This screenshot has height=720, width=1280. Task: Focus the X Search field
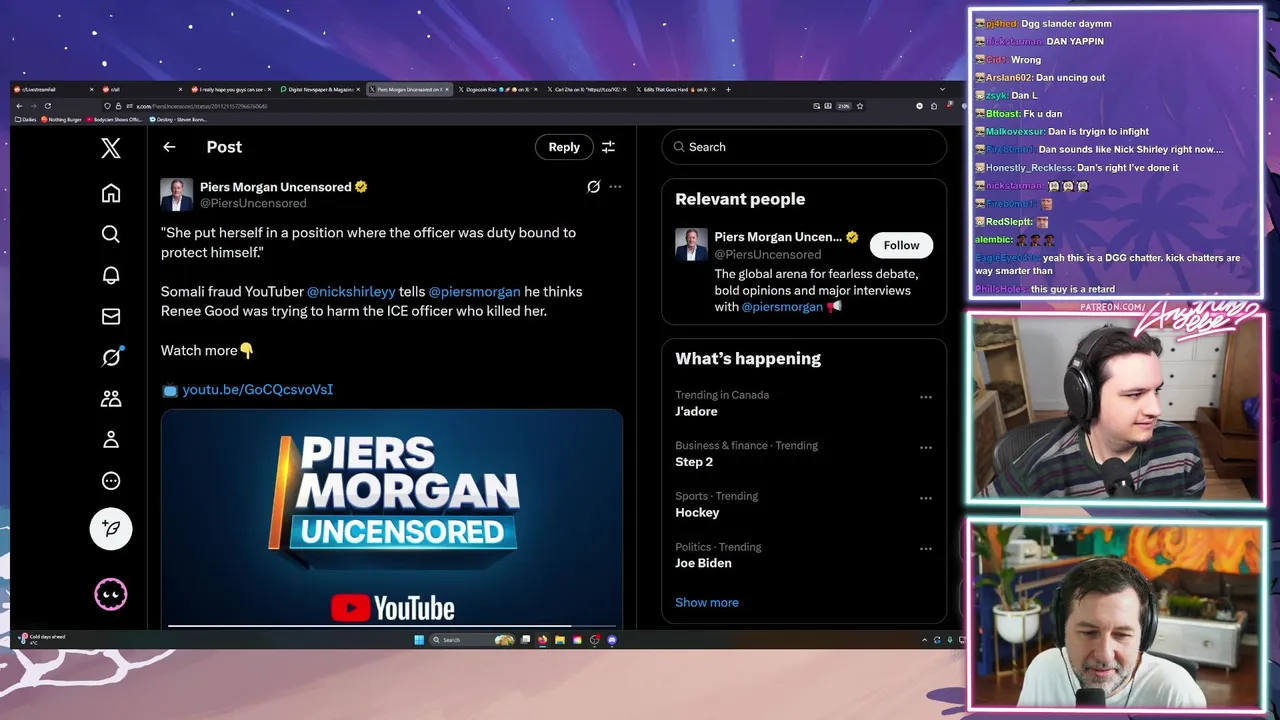[x=804, y=147]
